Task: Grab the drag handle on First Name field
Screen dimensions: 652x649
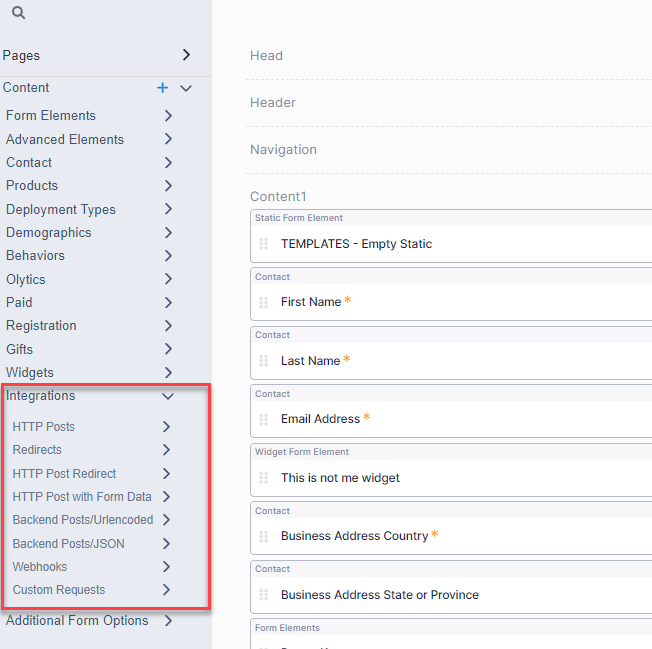Action: tap(264, 302)
